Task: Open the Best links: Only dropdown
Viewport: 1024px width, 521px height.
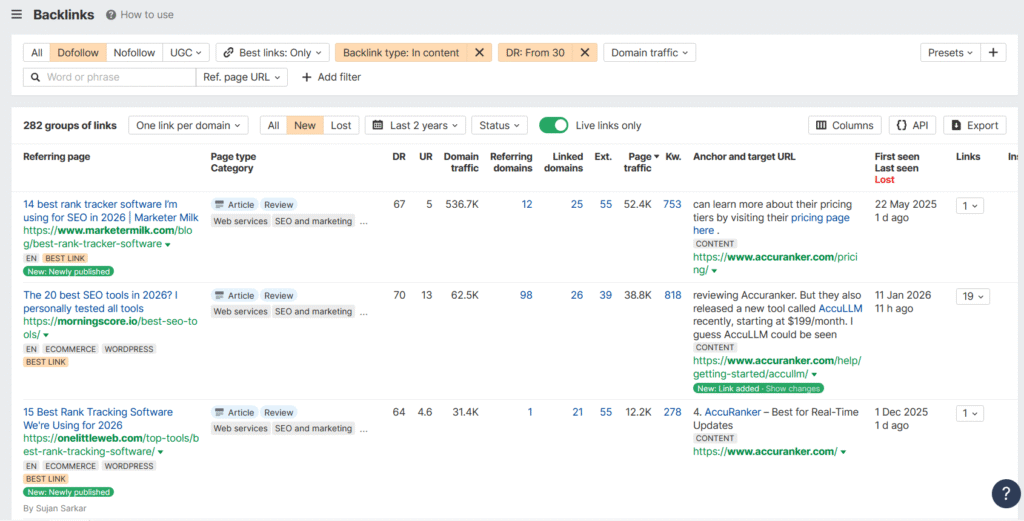Action: click(x=272, y=53)
